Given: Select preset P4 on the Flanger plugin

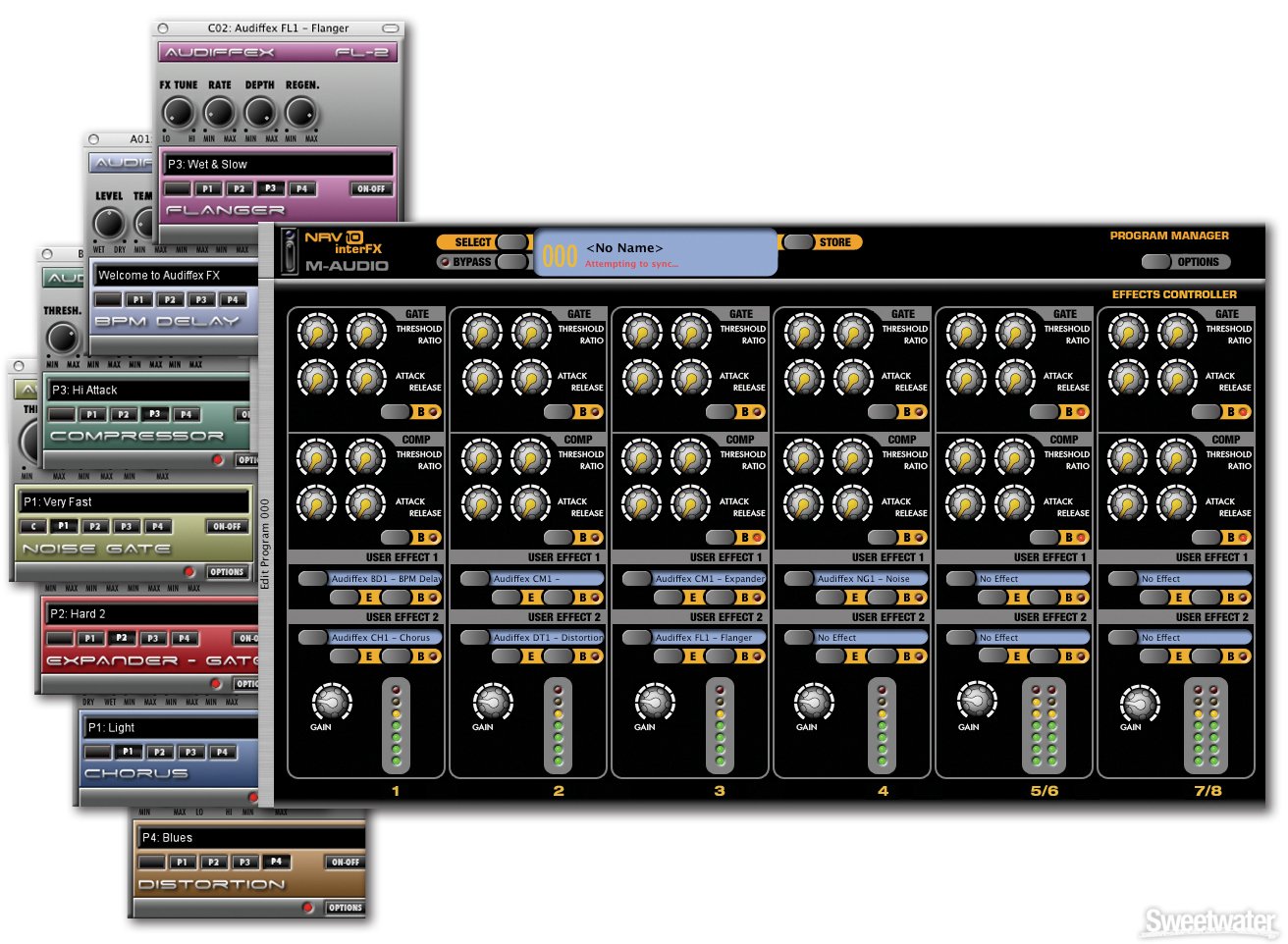Looking at the screenshot, I should tap(301, 188).
